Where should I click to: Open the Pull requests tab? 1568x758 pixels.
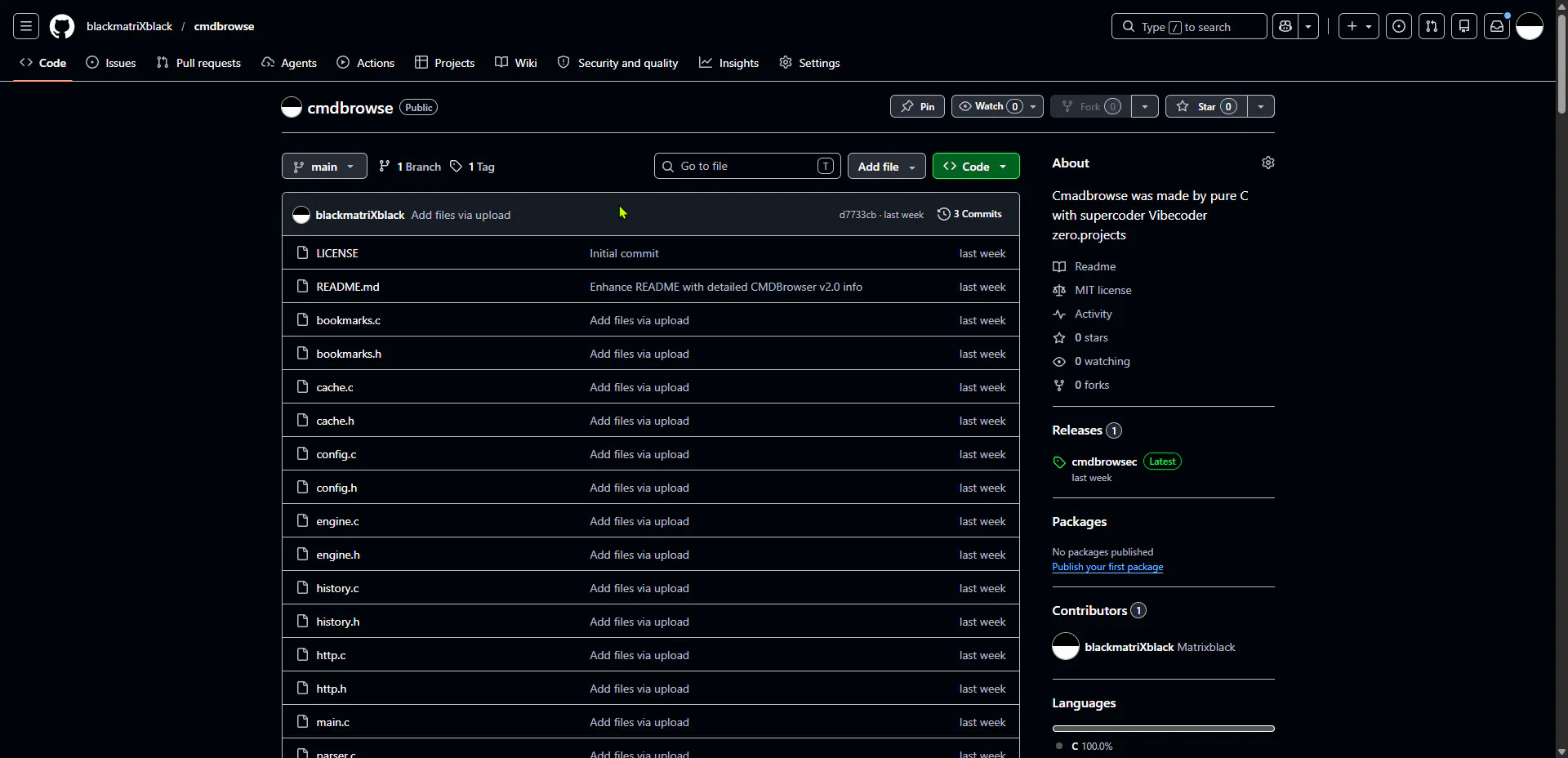click(x=198, y=63)
